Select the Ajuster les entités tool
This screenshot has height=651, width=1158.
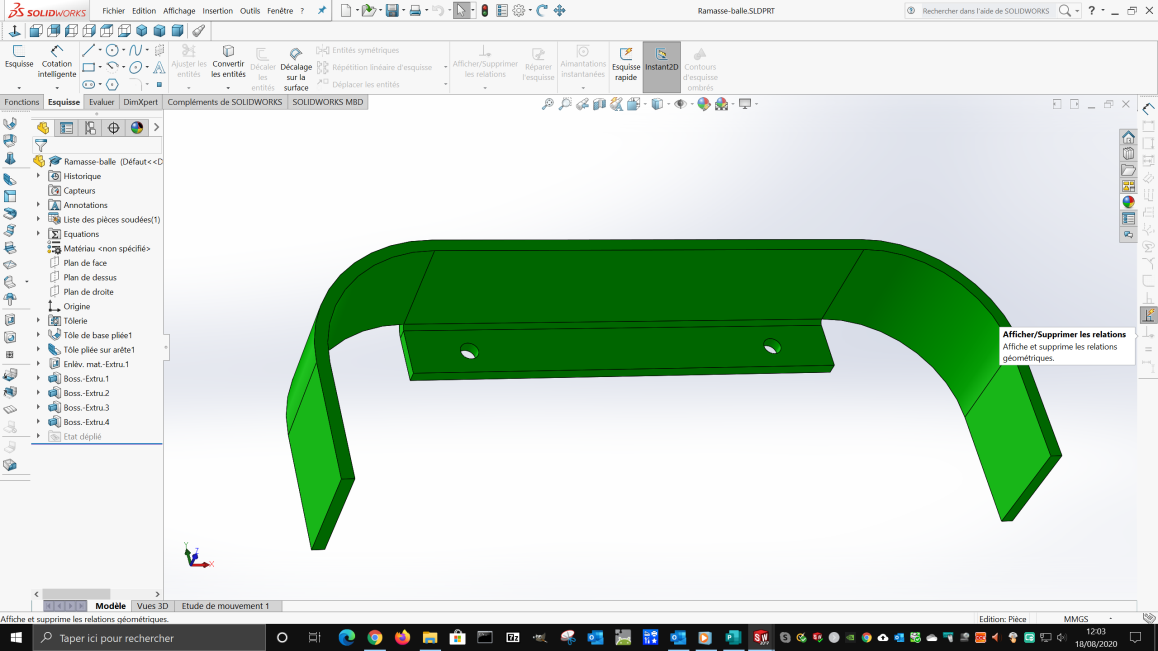(186, 63)
